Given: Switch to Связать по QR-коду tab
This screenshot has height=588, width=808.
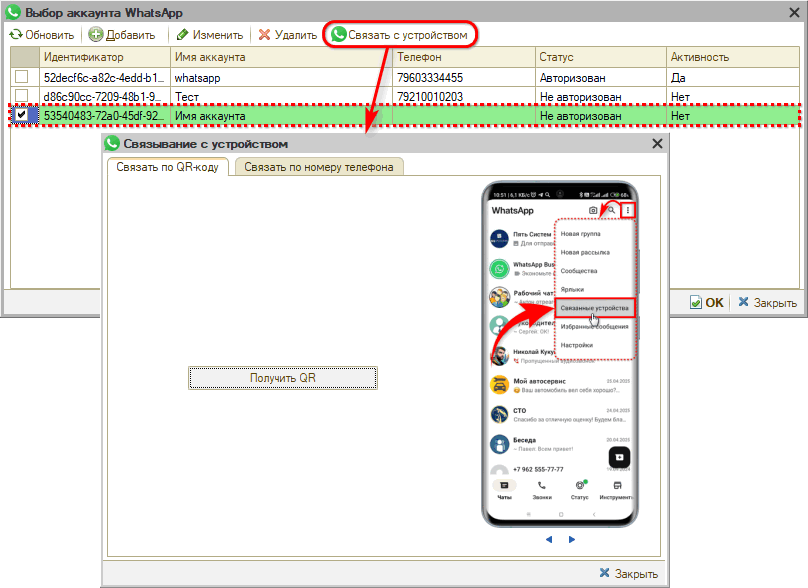Looking at the screenshot, I should [167, 167].
